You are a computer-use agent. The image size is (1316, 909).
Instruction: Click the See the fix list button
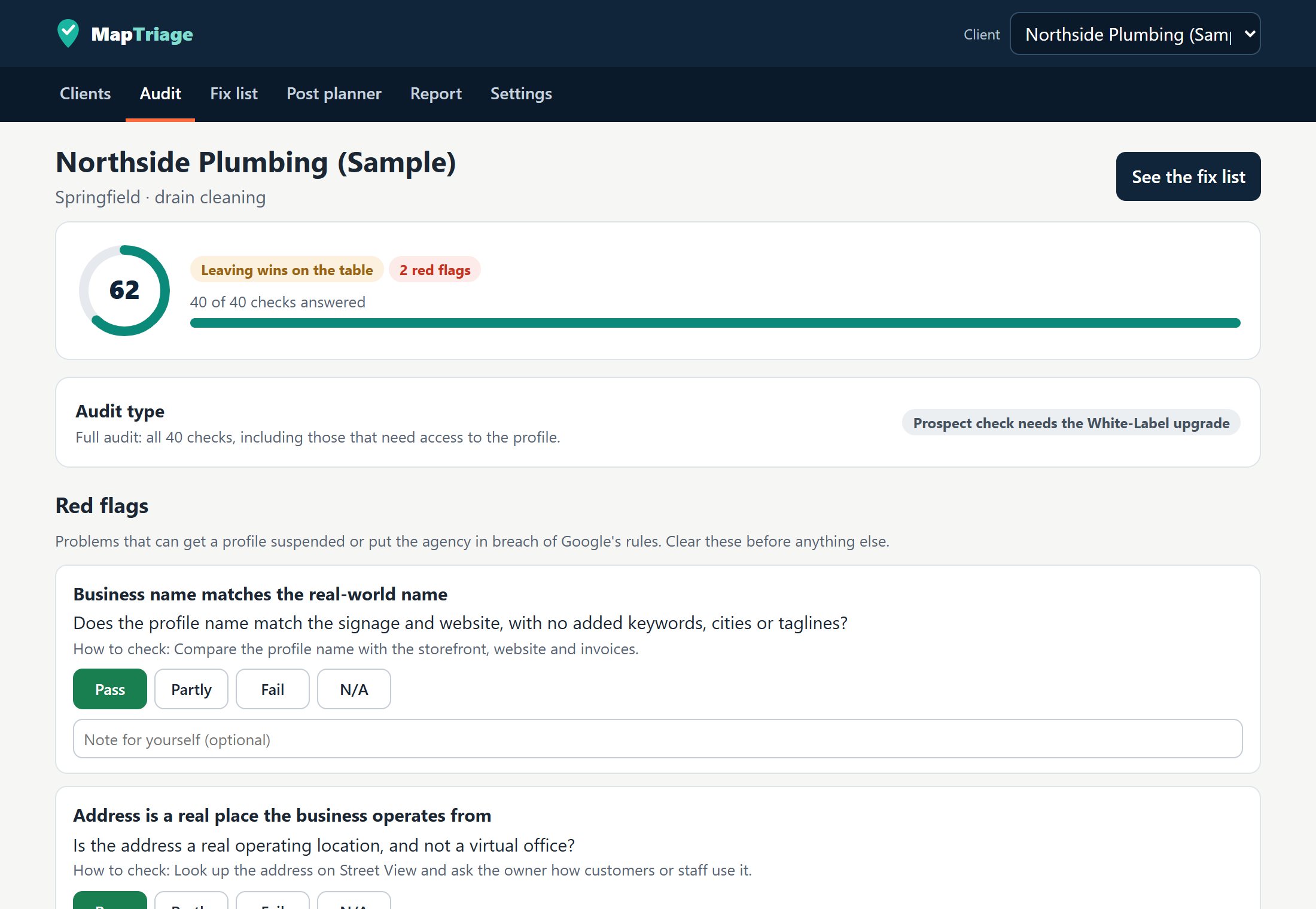(x=1188, y=176)
